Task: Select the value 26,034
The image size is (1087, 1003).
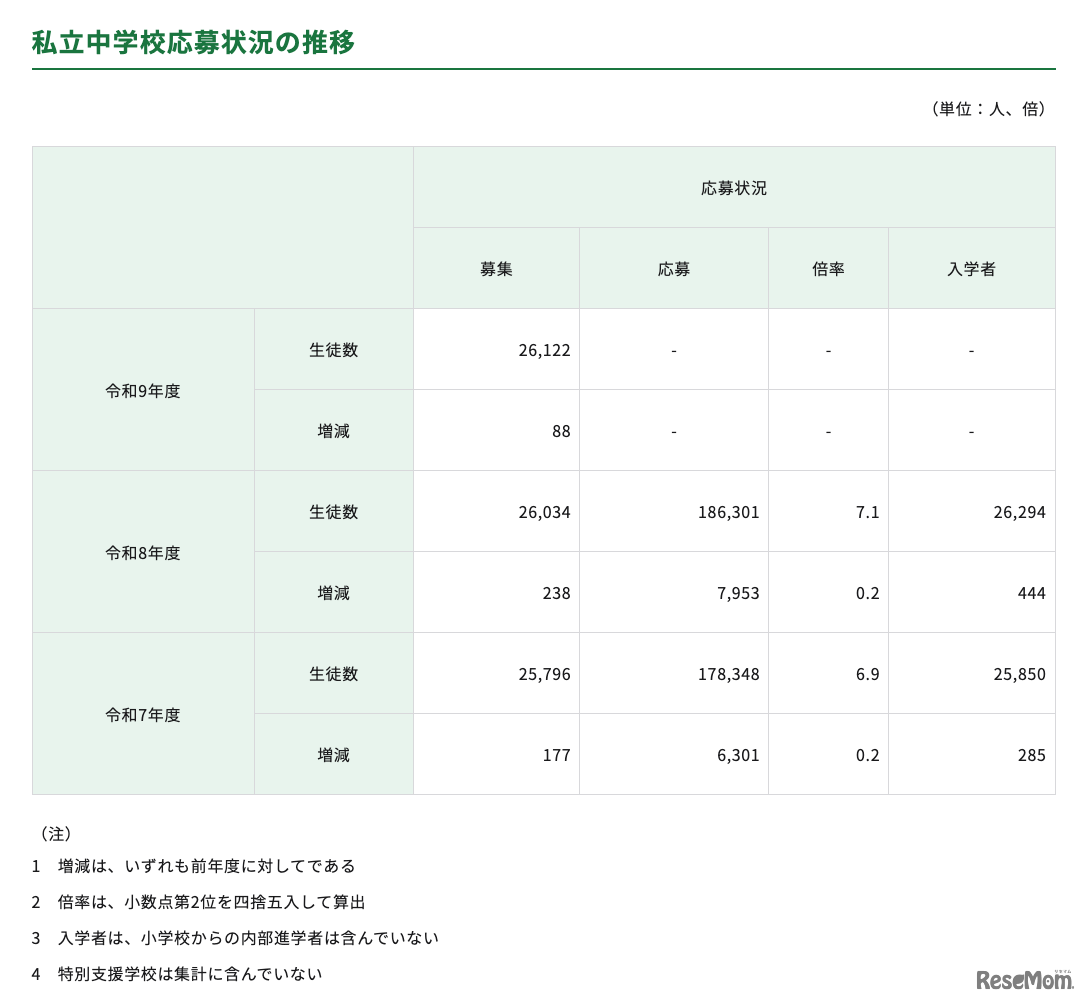Action: pos(544,512)
